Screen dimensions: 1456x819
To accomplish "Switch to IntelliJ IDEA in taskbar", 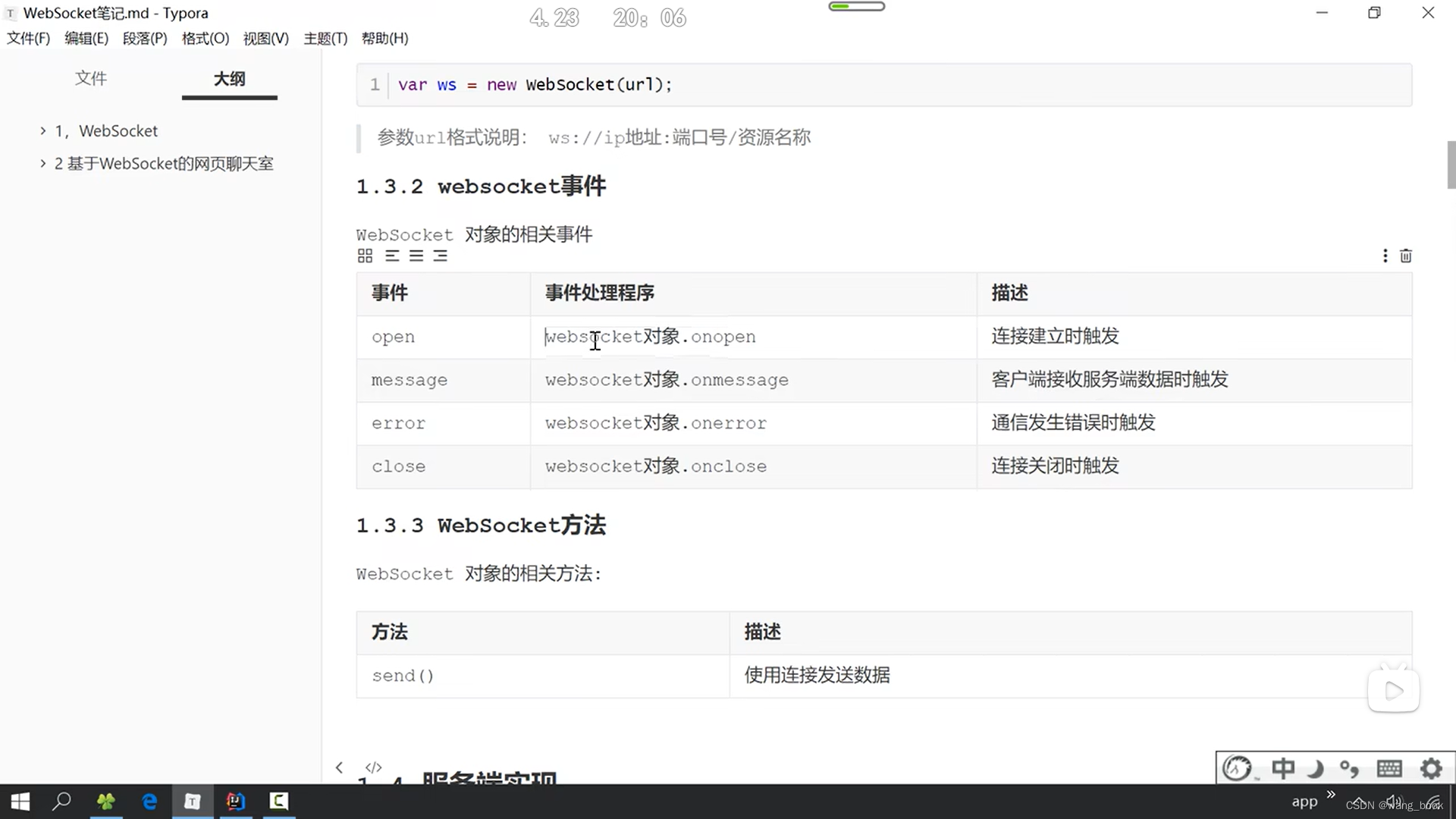I will (x=236, y=802).
